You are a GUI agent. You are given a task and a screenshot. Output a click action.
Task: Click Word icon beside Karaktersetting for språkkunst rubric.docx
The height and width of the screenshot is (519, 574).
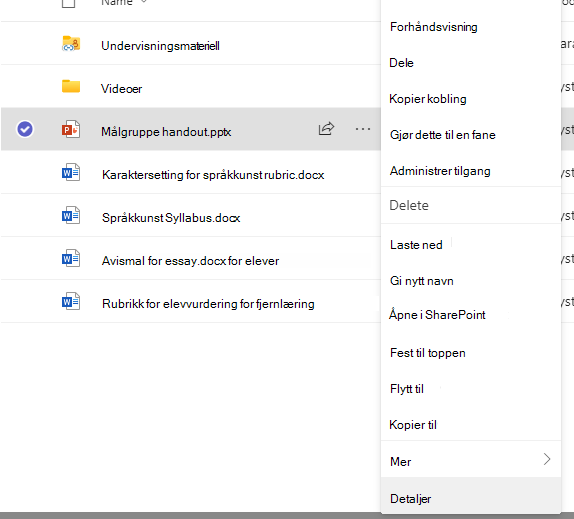pos(71,172)
